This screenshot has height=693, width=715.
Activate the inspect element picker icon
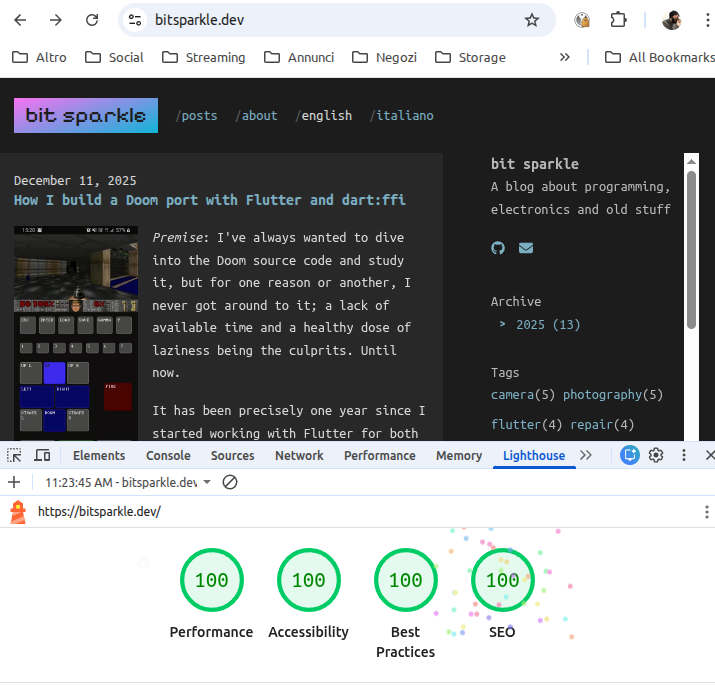point(14,455)
